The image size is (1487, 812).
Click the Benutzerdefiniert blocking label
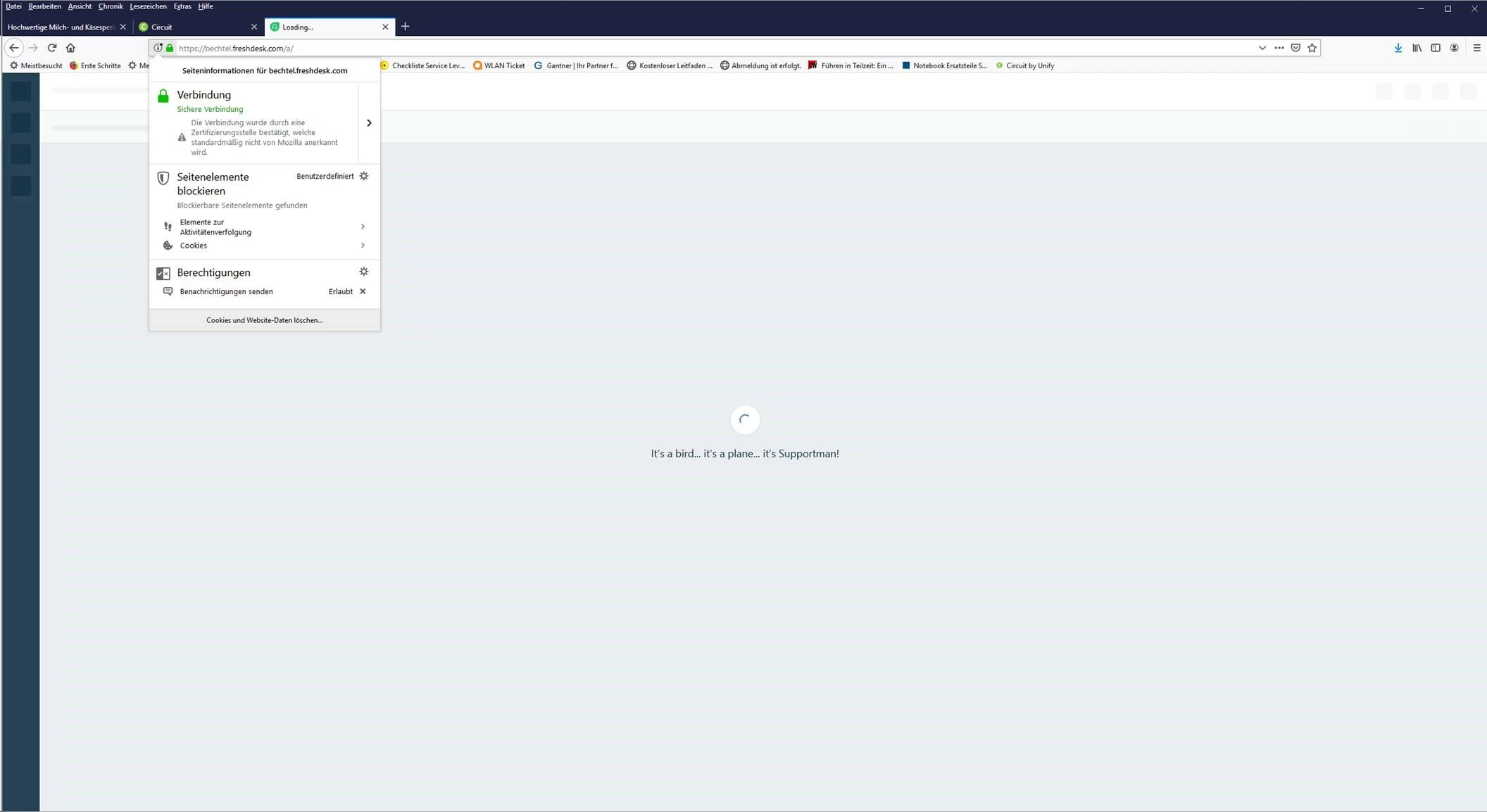(x=325, y=177)
